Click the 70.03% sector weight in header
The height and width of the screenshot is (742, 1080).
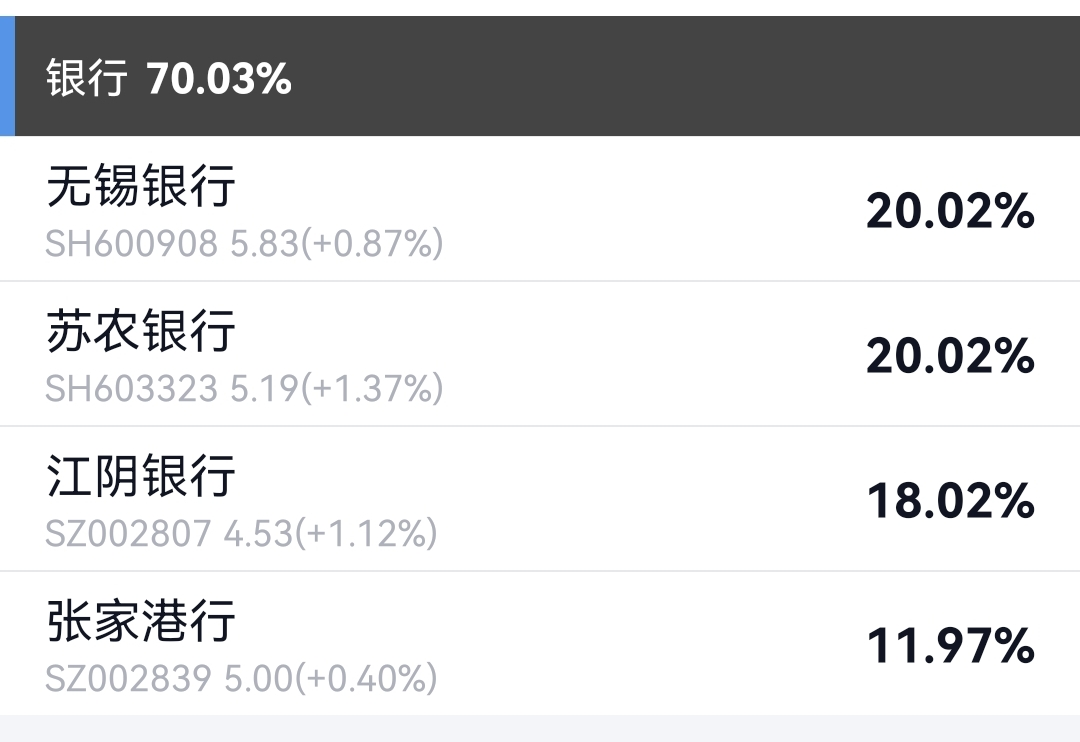tap(219, 78)
